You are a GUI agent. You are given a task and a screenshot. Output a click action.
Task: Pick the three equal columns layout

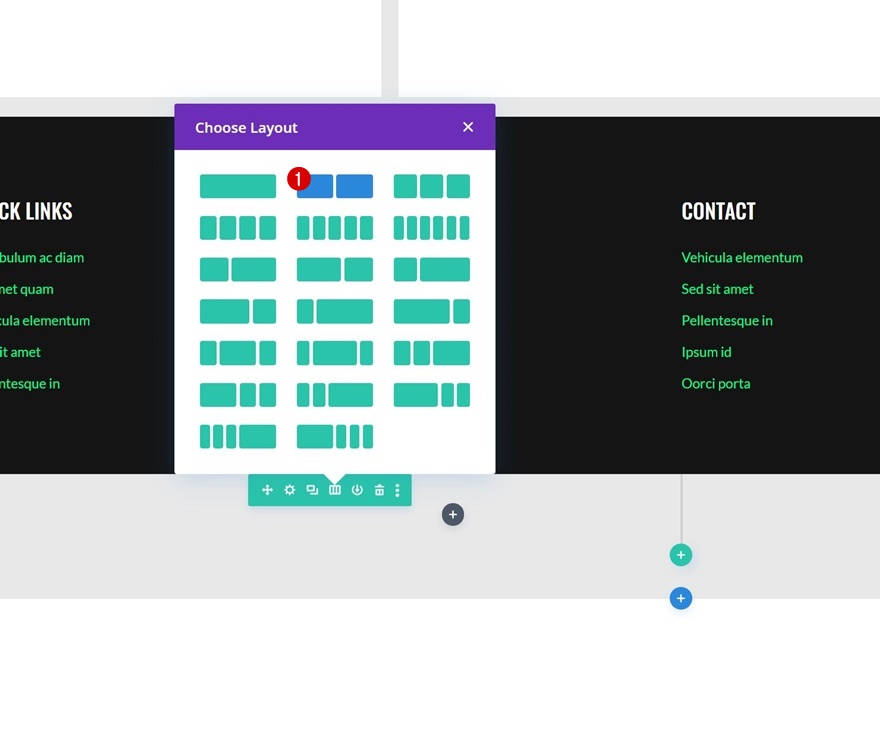tap(432, 186)
